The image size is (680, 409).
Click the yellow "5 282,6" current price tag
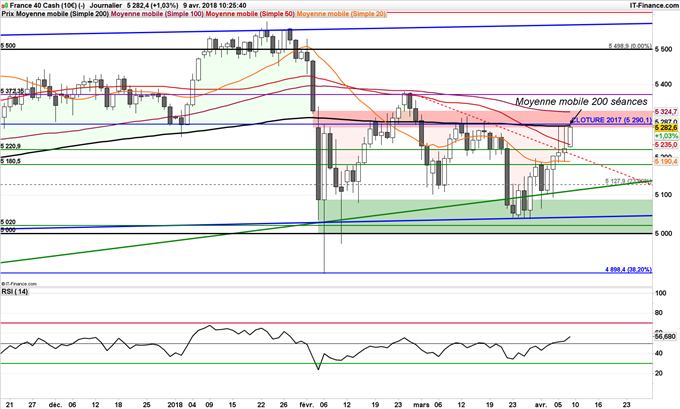(x=666, y=128)
